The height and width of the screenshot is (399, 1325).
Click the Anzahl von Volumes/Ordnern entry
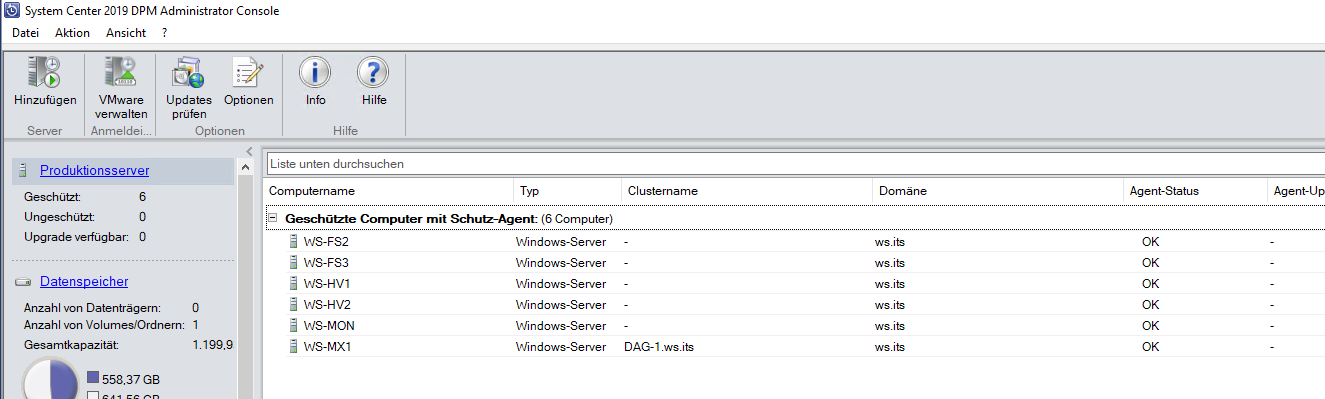point(111,325)
